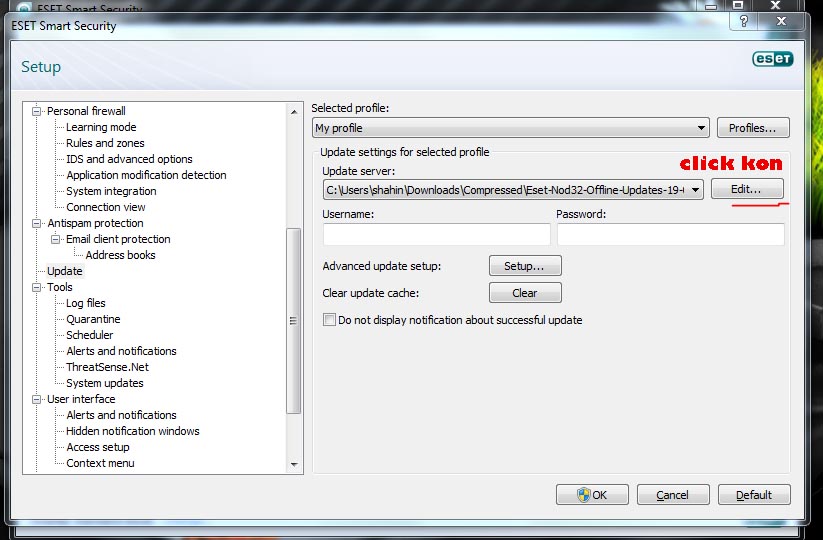This screenshot has height=540, width=823.
Task: Select System updates tree item
Action: (104, 383)
